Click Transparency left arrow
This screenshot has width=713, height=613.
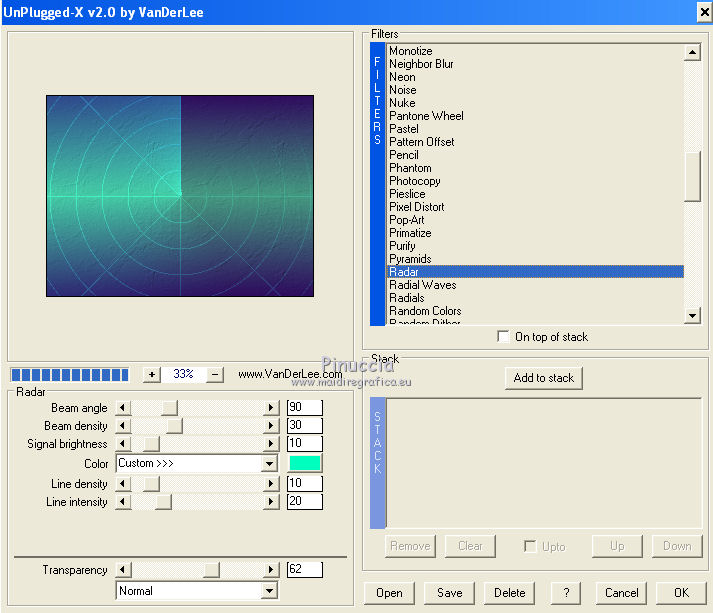(123, 570)
